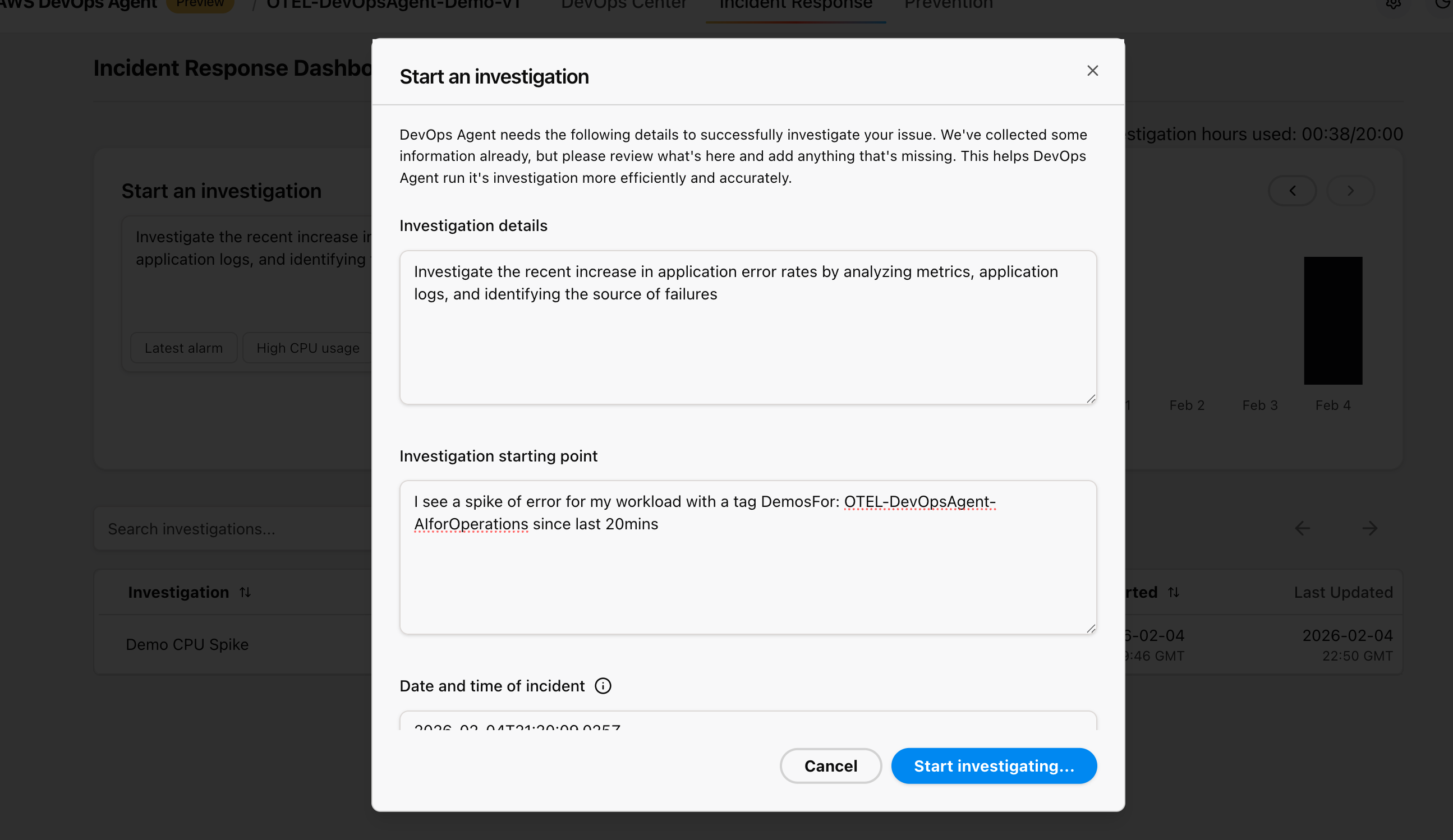Click the forward arrow near the table
The image size is (1453, 840).
coord(1371,528)
